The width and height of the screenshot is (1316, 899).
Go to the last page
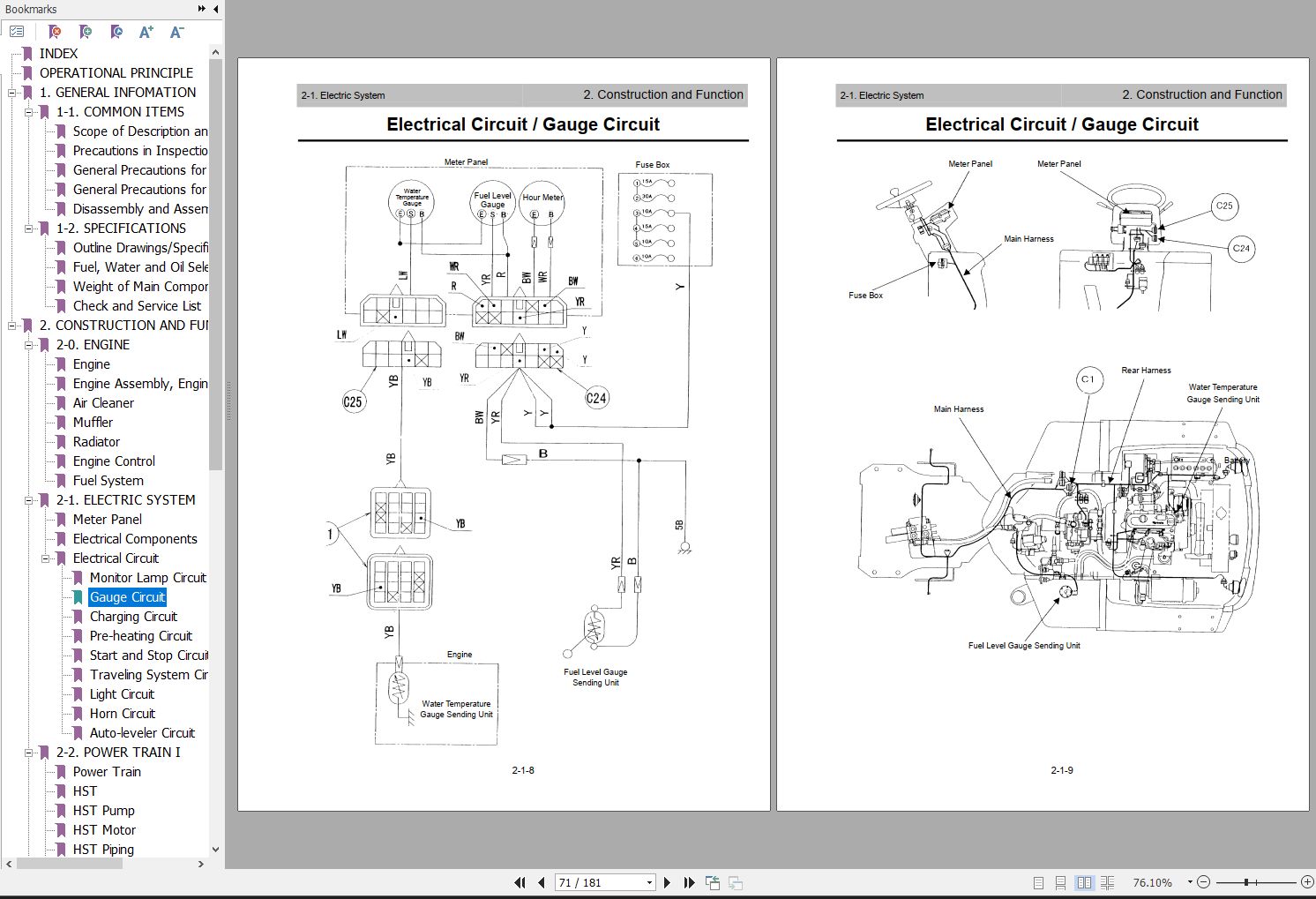pos(689,882)
